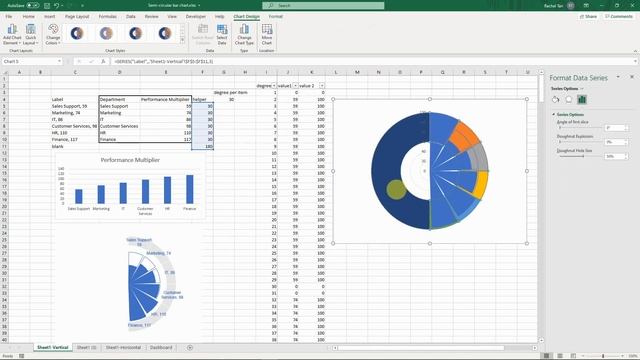Open the Rachel Tan account avatar
The image size is (640, 360).
[570, 6]
